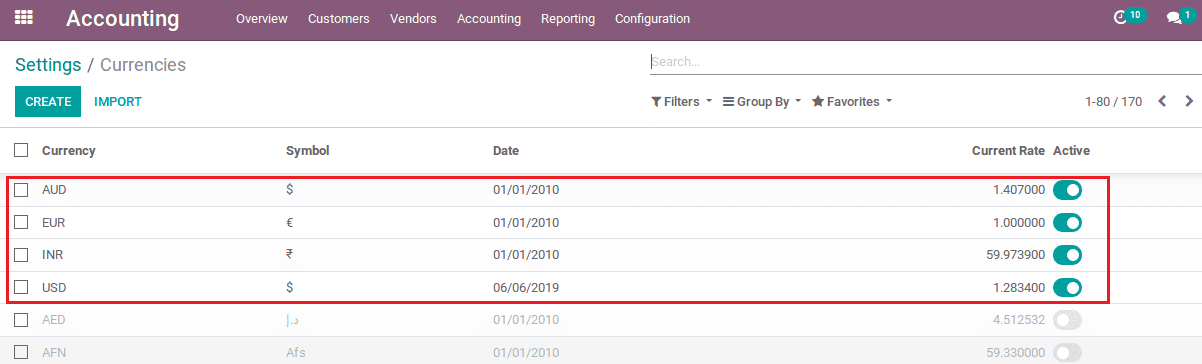Expand the Favorites dropdown

851,101
